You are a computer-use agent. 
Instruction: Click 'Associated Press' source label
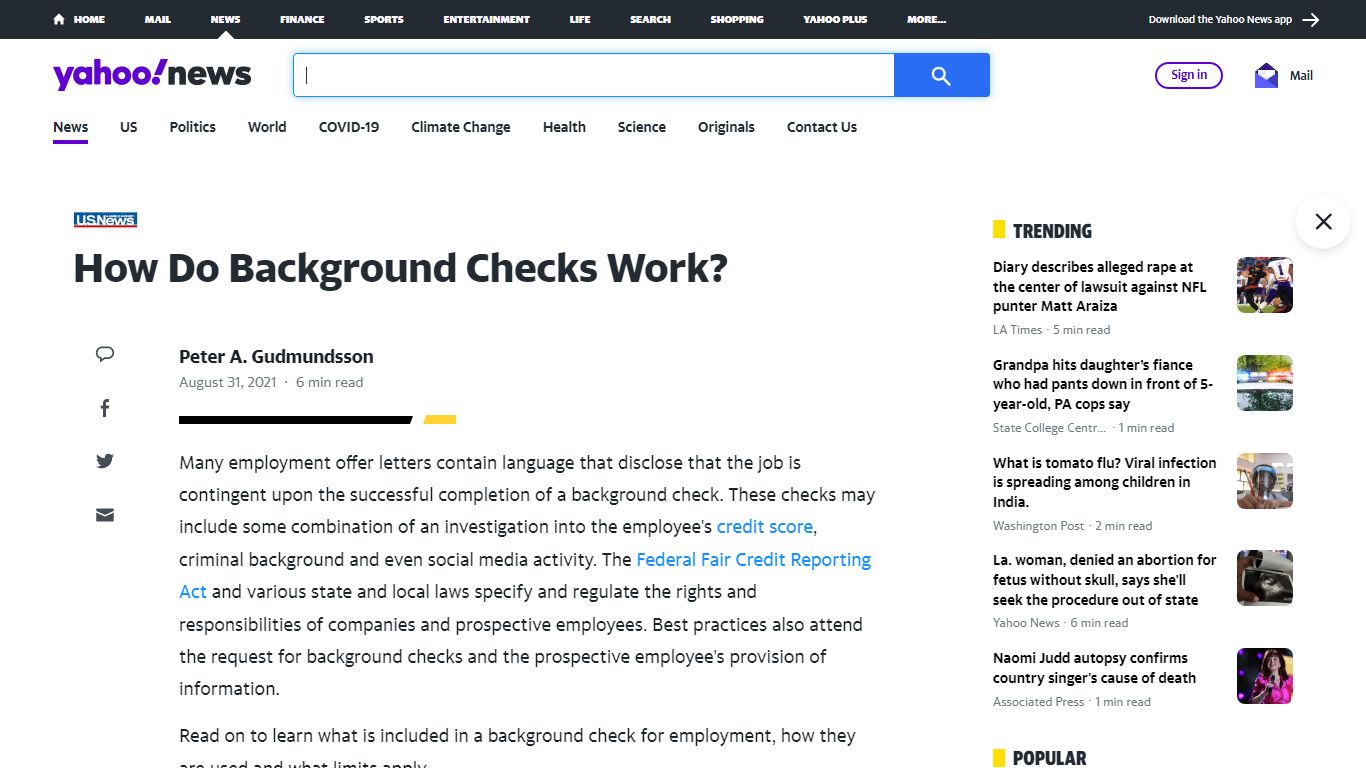(1038, 702)
